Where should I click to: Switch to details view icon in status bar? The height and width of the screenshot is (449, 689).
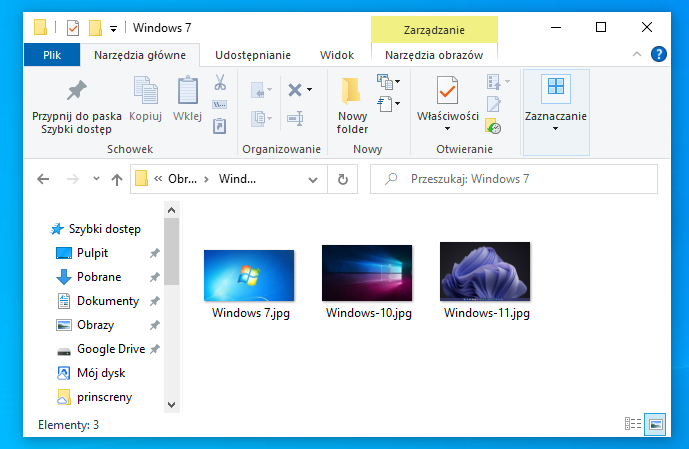click(x=633, y=424)
